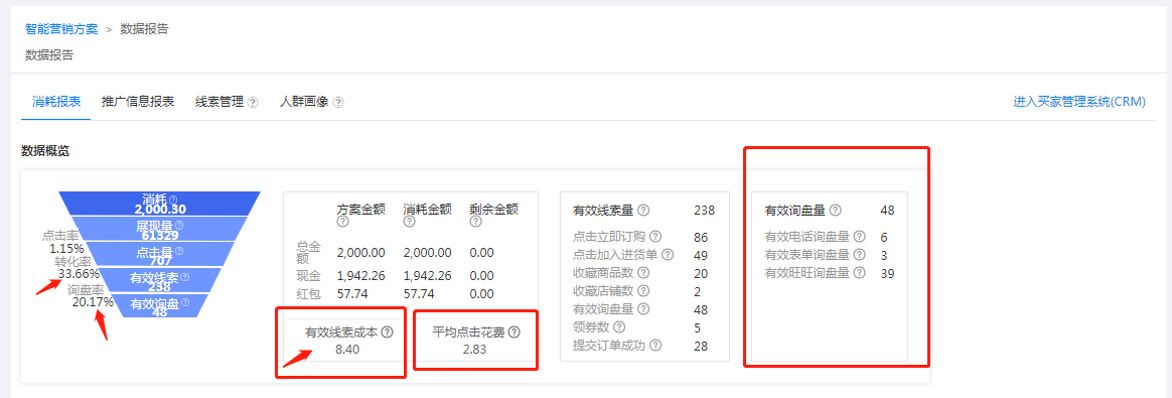Open help icon next to 线索管理 tab
Viewport: 1172px width, 398px height.
click(253, 103)
